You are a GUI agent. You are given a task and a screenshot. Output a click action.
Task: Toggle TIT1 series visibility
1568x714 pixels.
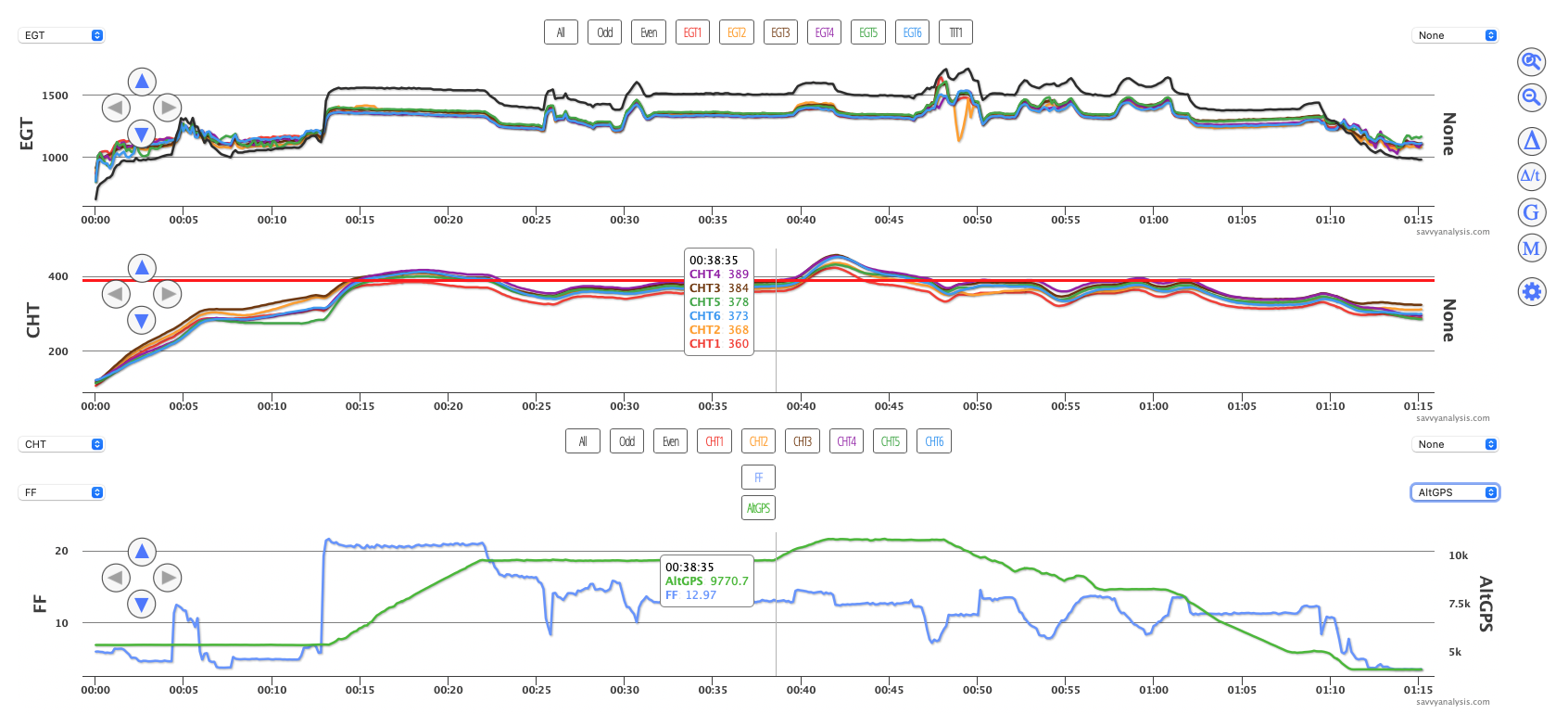955,32
